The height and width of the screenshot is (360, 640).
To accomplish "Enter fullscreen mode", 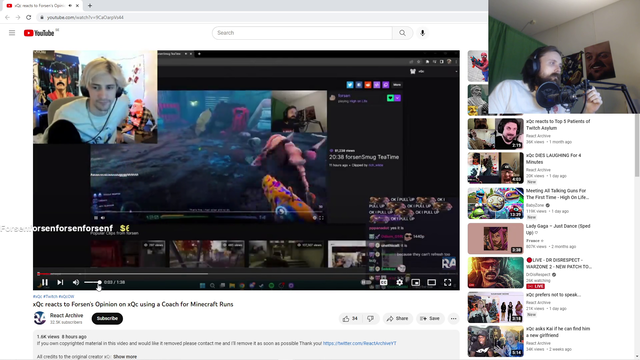I will [448, 282].
